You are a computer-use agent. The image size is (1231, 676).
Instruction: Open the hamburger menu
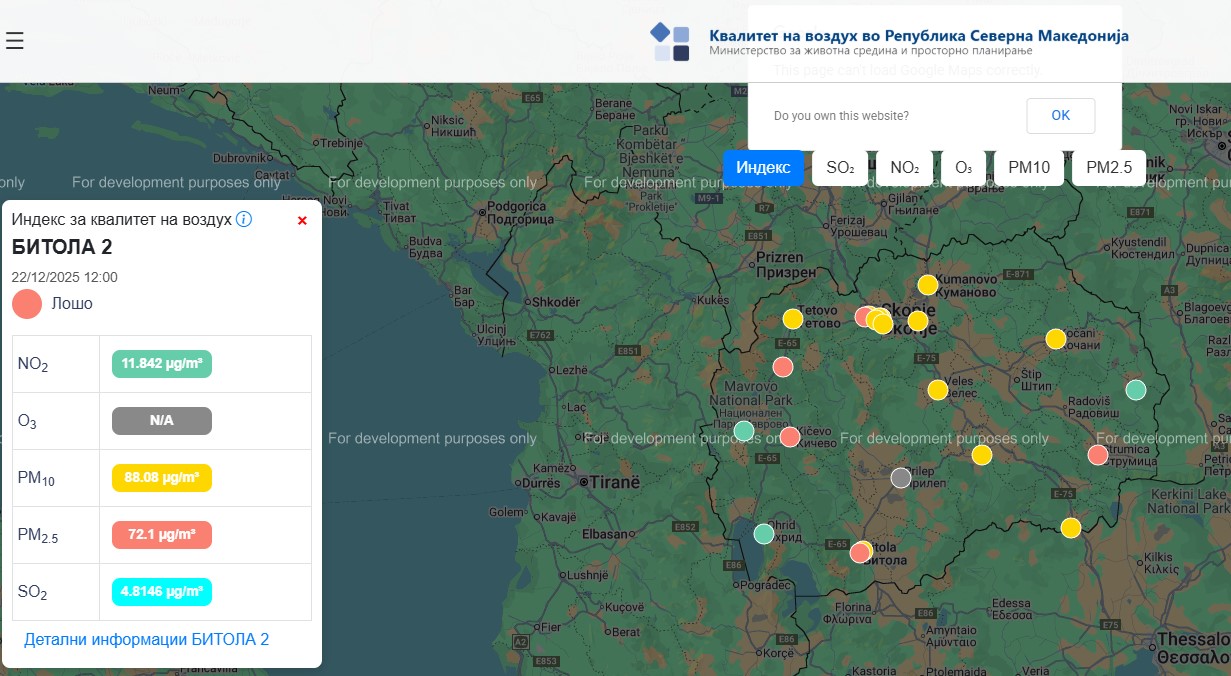(x=14, y=41)
